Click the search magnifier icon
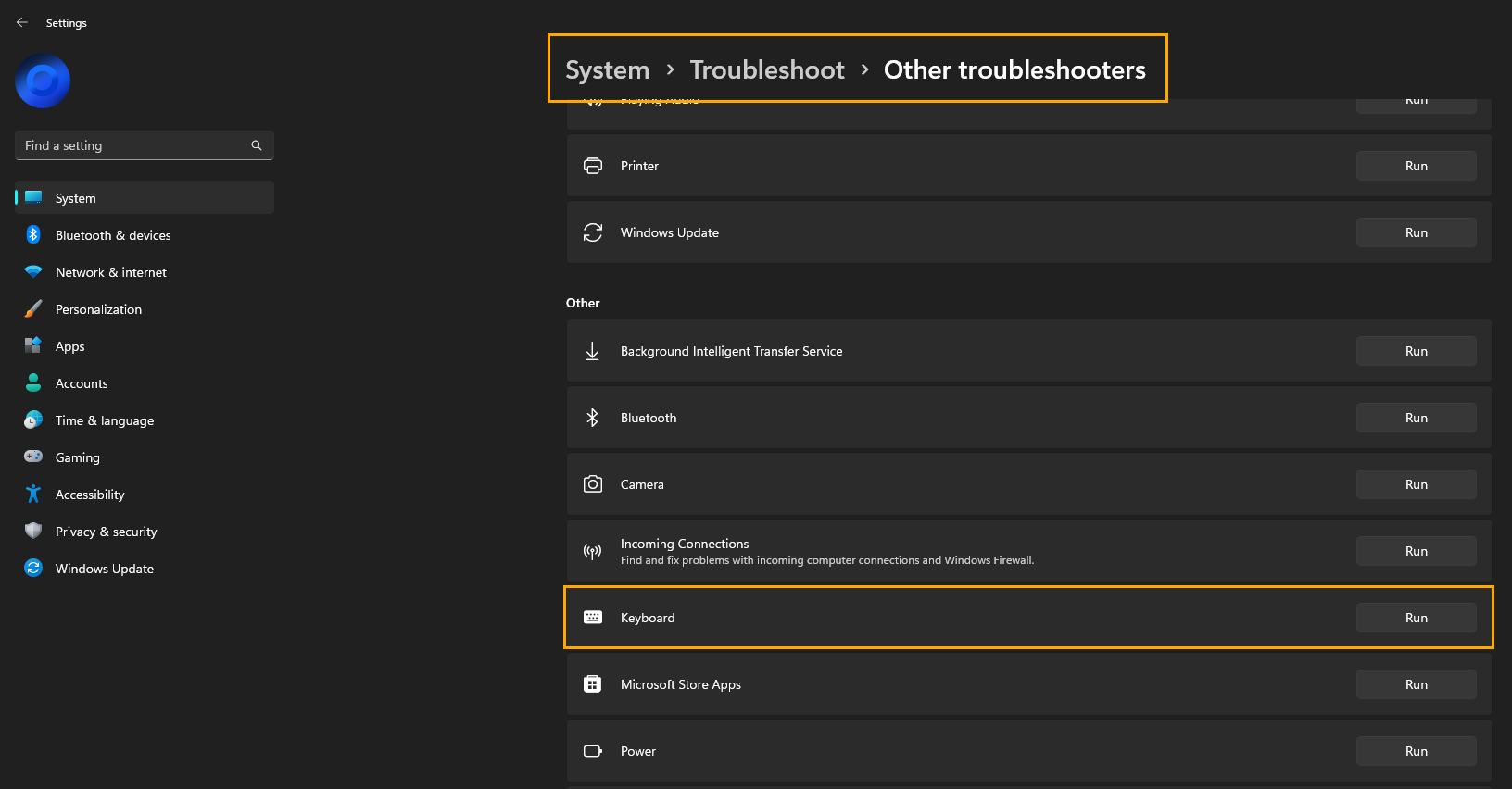 pos(257,145)
